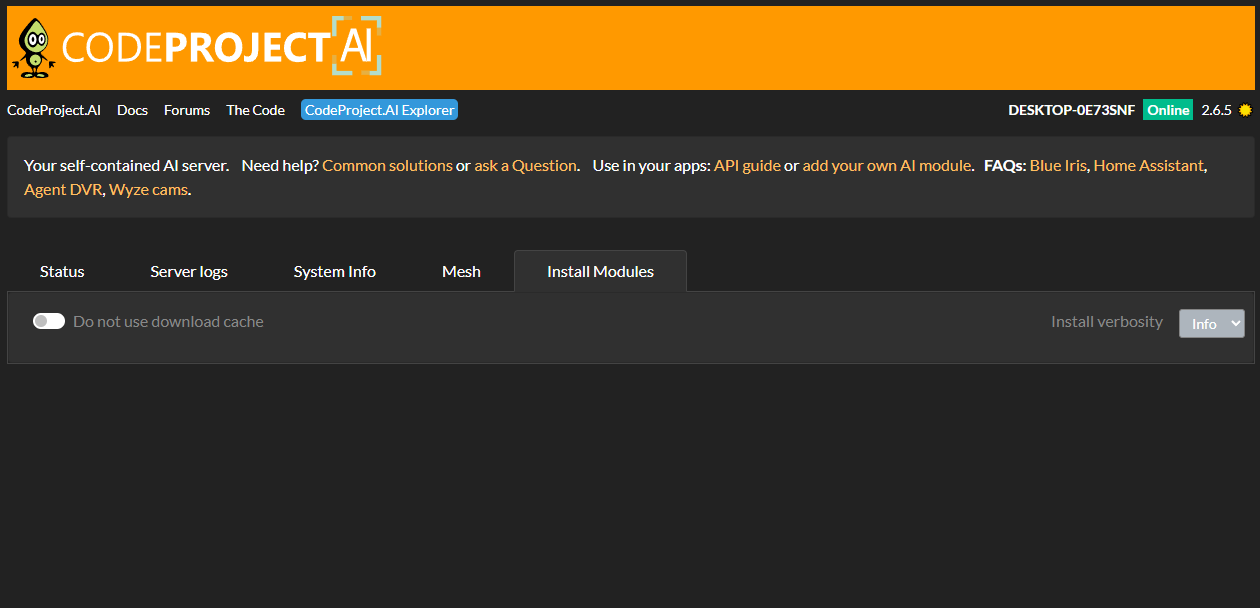The image size is (1260, 608).
Task: Open the Blue Iris FAQ link
Action: [x=1059, y=165]
